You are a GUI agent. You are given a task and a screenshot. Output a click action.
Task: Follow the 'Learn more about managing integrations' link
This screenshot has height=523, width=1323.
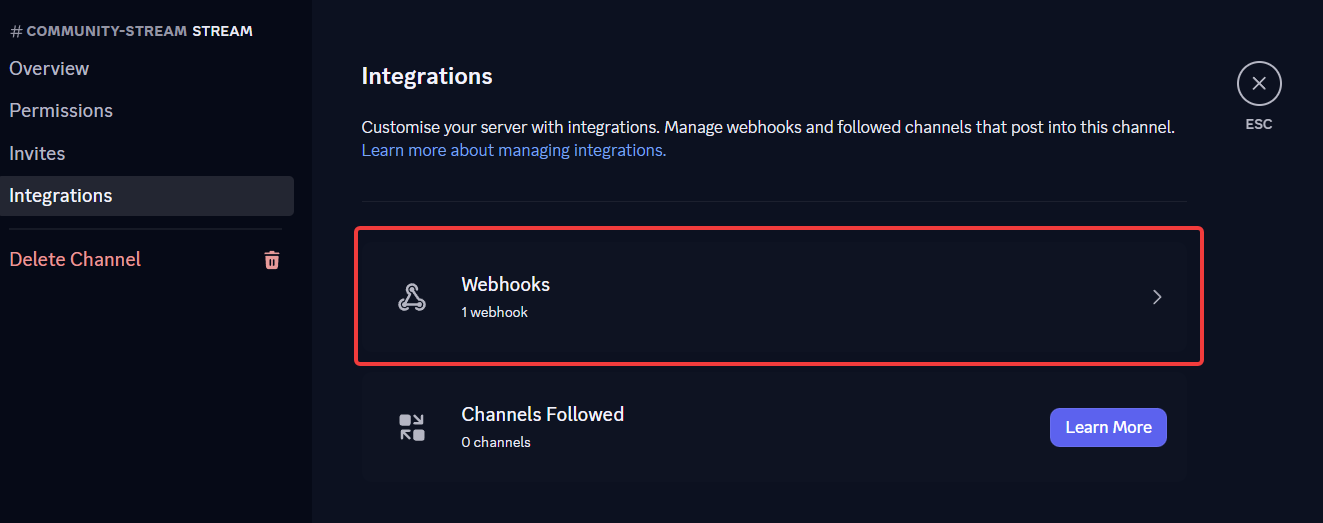point(513,150)
